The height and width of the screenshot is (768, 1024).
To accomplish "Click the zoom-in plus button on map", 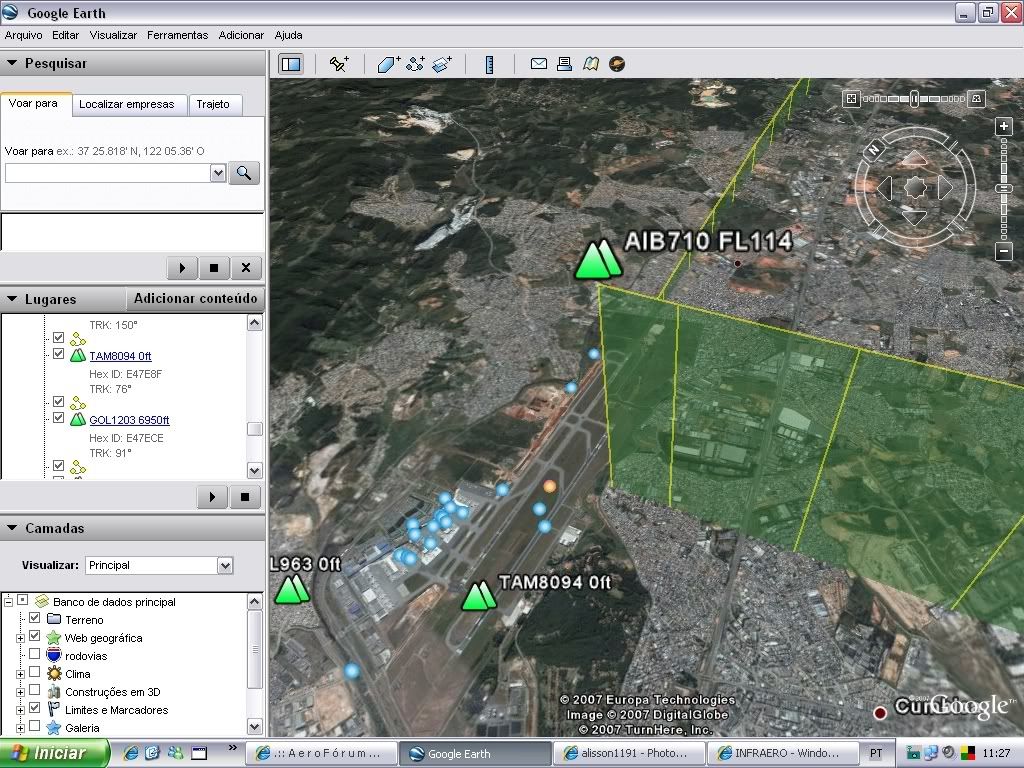I will click(1004, 126).
